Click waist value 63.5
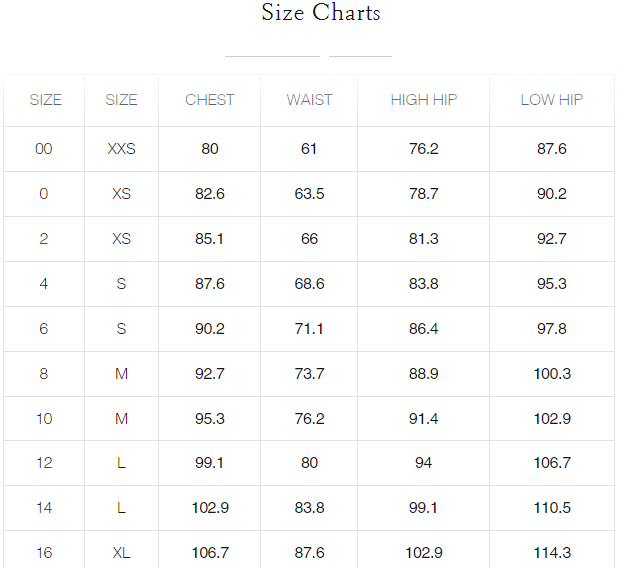Image resolution: width=618 pixels, height=568 pixels. pyautogui.click(x=309, y=194)
